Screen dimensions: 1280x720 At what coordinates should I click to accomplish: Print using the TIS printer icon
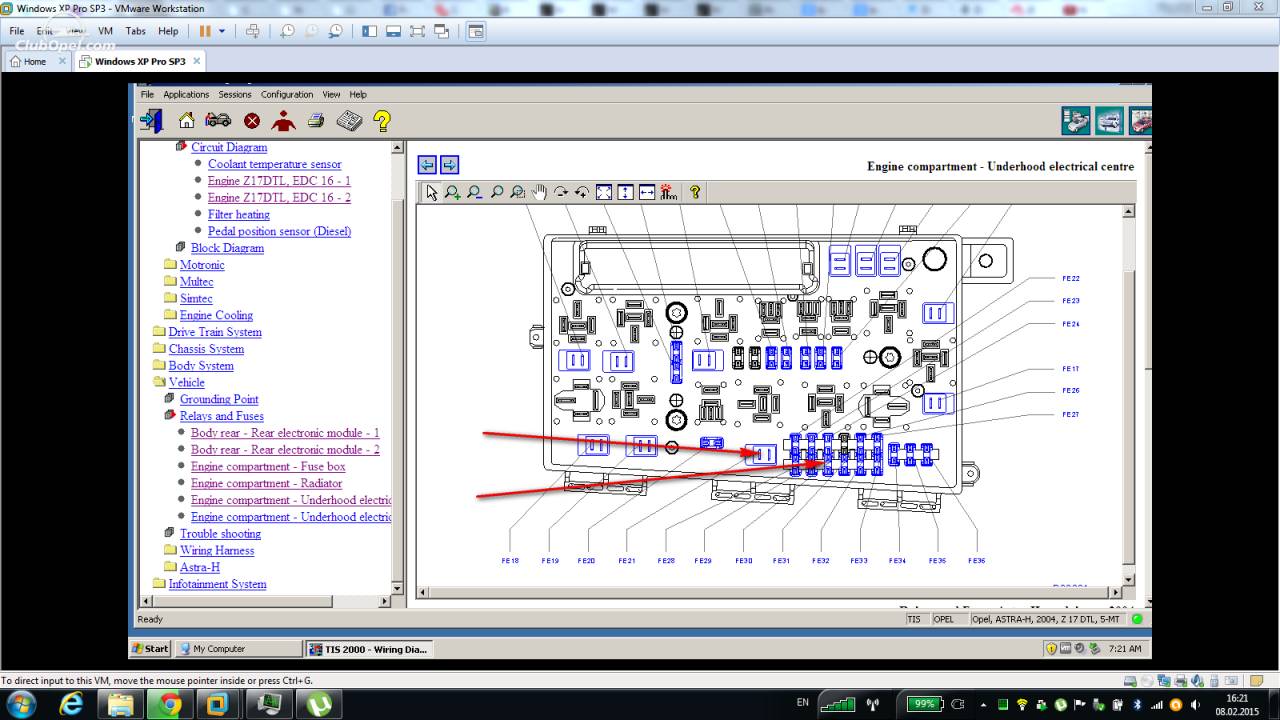316,121
